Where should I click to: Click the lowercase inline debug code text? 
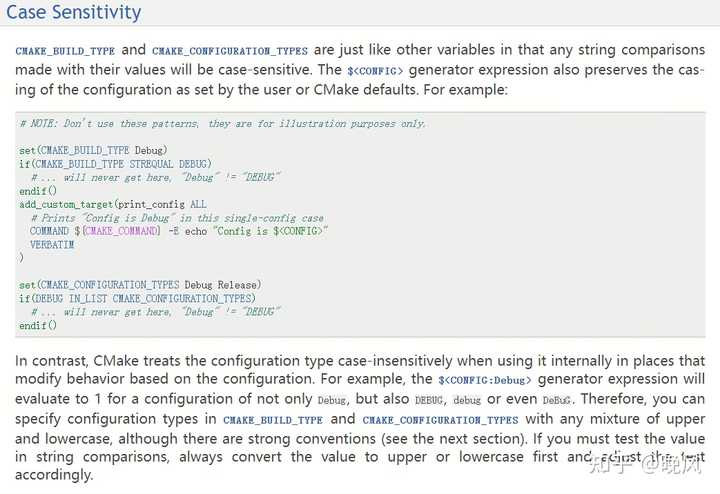coord(467,400)
